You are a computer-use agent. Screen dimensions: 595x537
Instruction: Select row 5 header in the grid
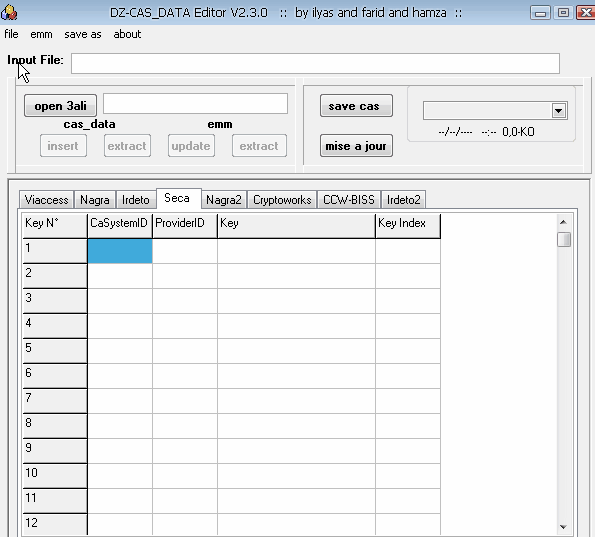[x=55, y=351]
